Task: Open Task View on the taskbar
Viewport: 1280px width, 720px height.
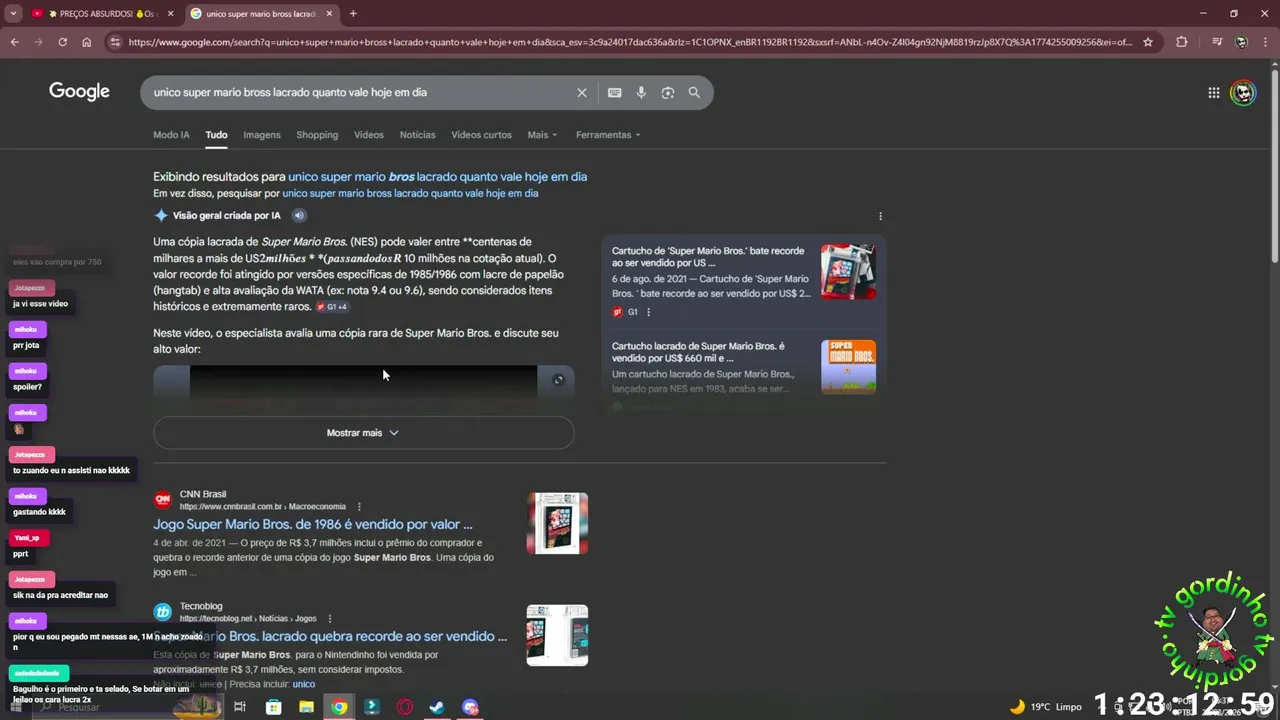Action: pyautogui.click(x=240, y=707)
